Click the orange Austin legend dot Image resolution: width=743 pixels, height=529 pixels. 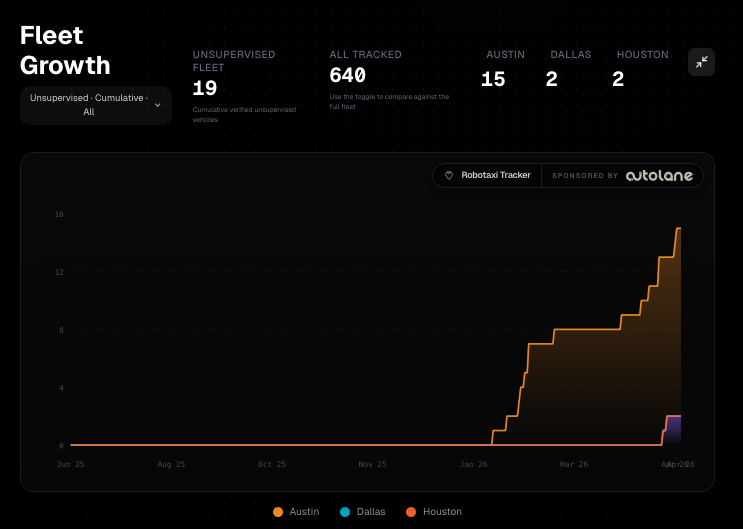pos(278,512)
